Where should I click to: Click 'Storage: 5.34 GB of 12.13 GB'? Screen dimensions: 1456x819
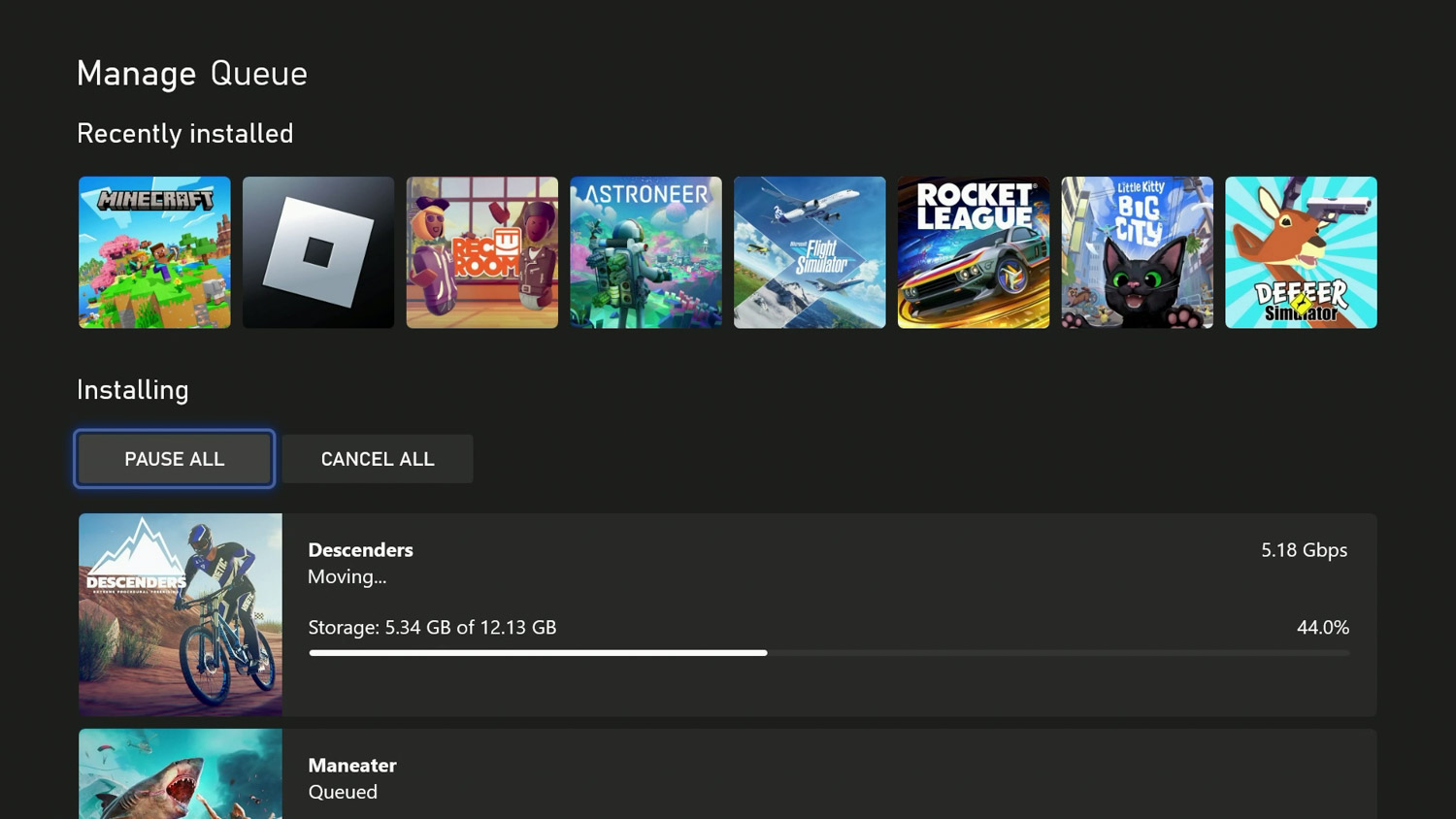(x=432, y=628)
